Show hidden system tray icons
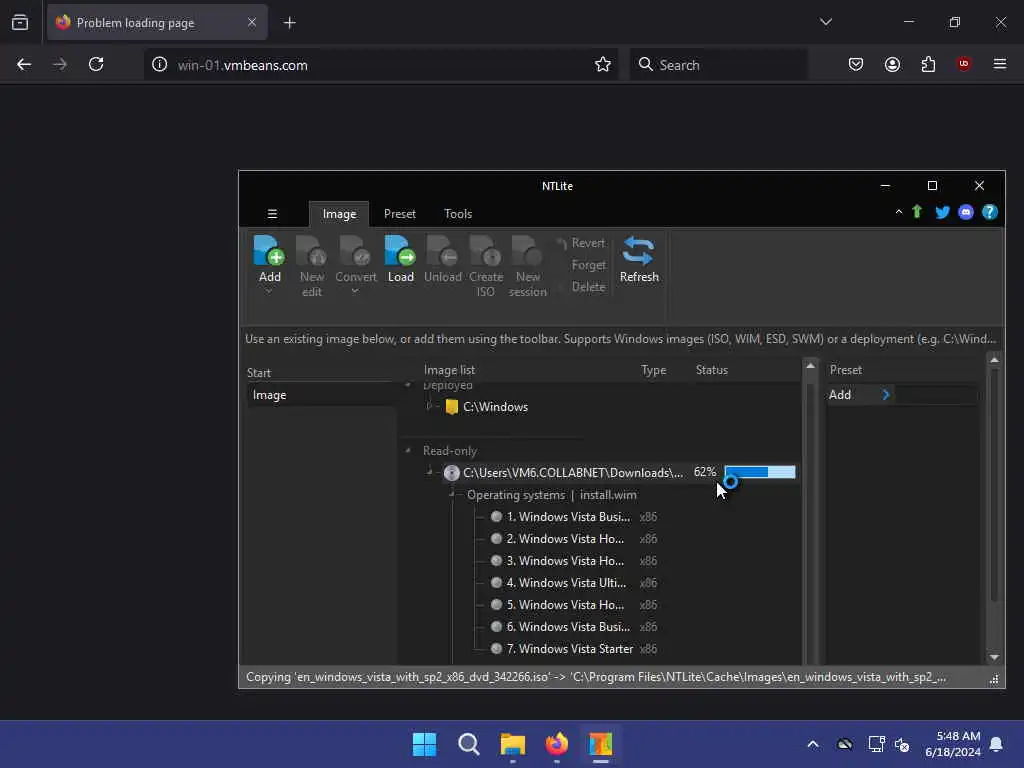This screenshot has width=1024, height=768. [812, 744]
